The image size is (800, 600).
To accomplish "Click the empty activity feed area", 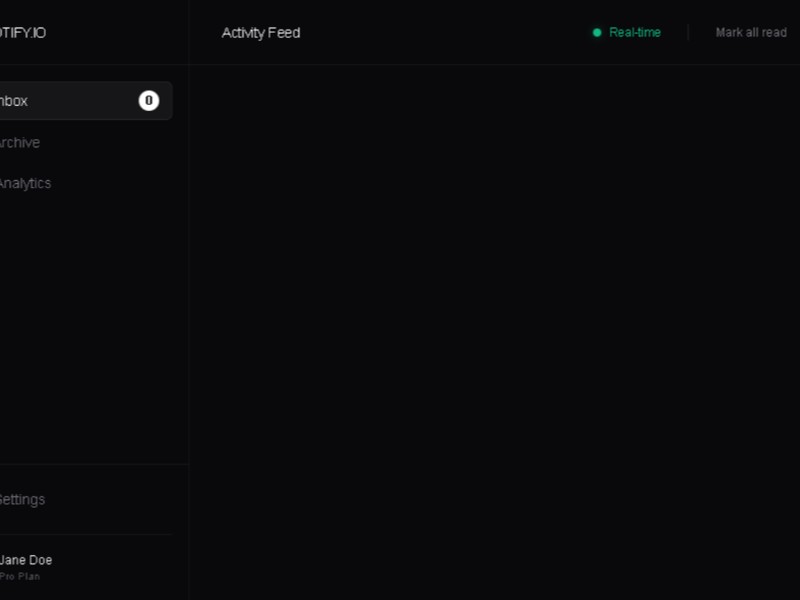I will click(x=494, y=330).
